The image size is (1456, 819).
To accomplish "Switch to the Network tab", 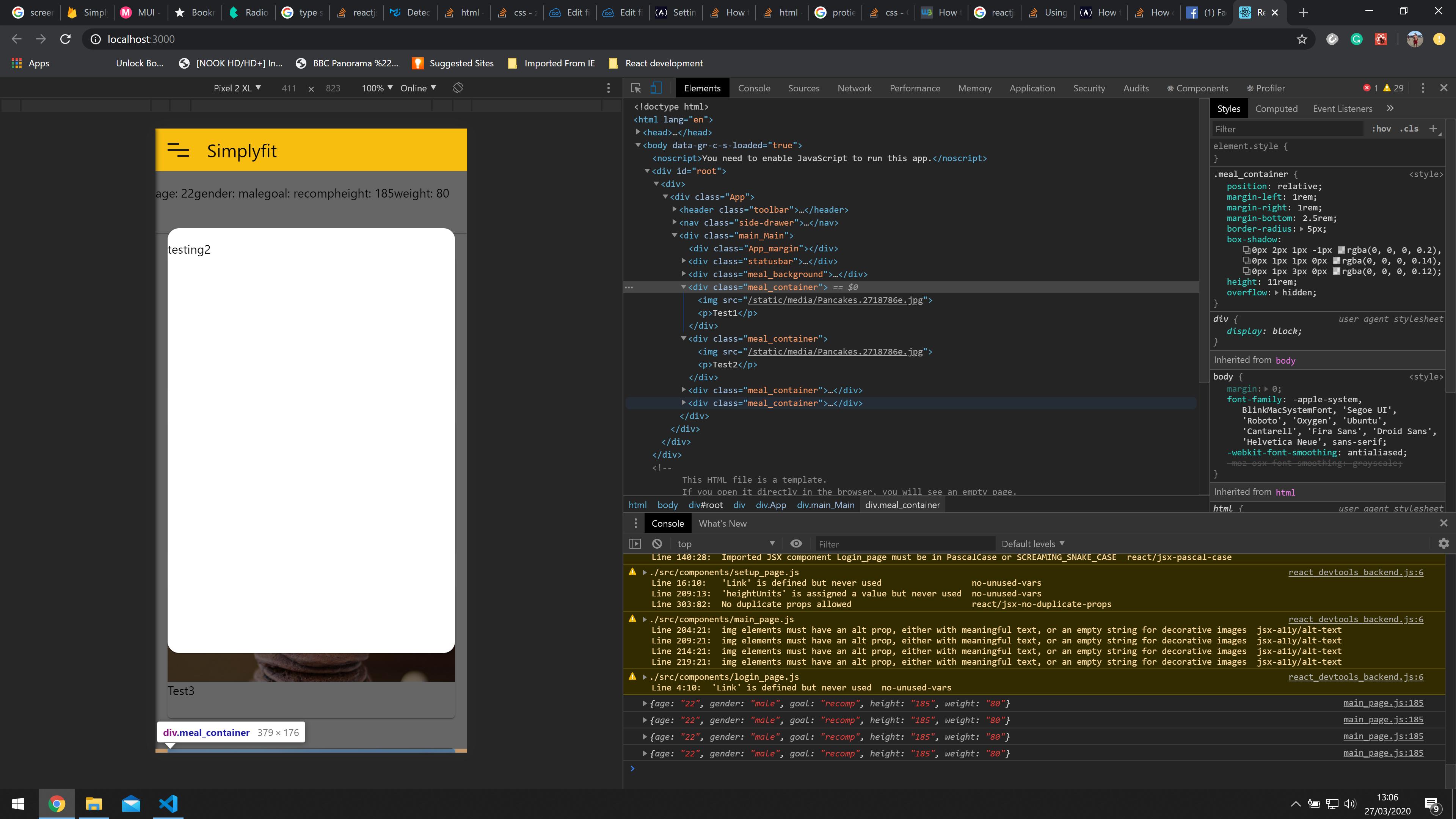I will [x=854, y=88].
